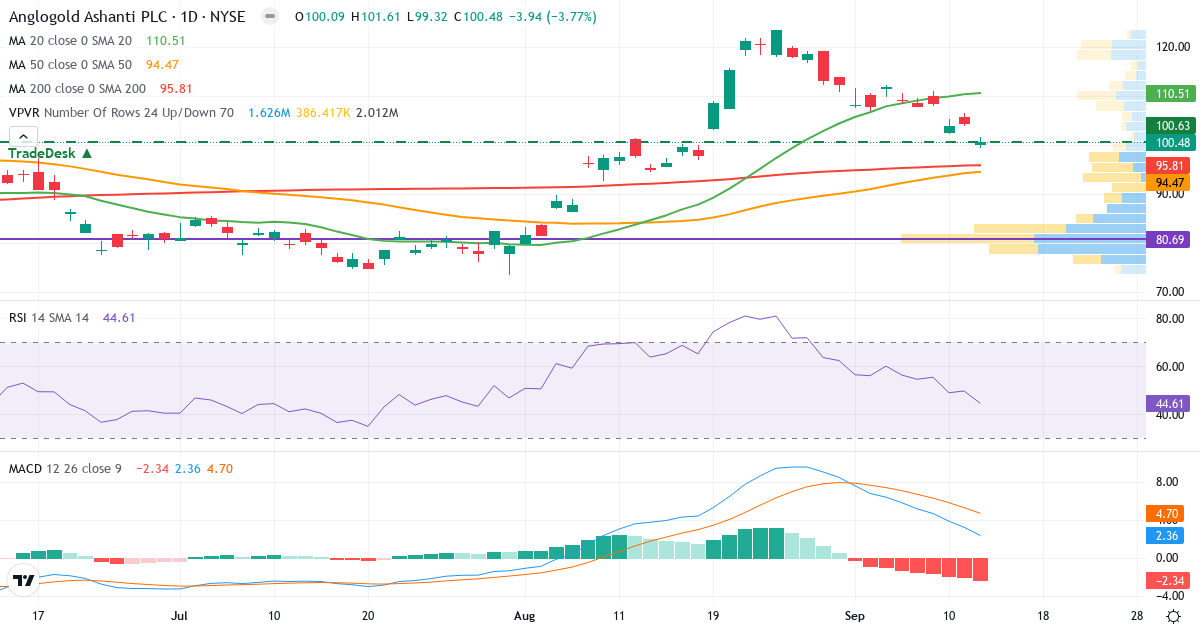The image size is (1200, 630).
Task: Click the change −3.94 (−3.77%) value
Action: [x=554, y=17]
